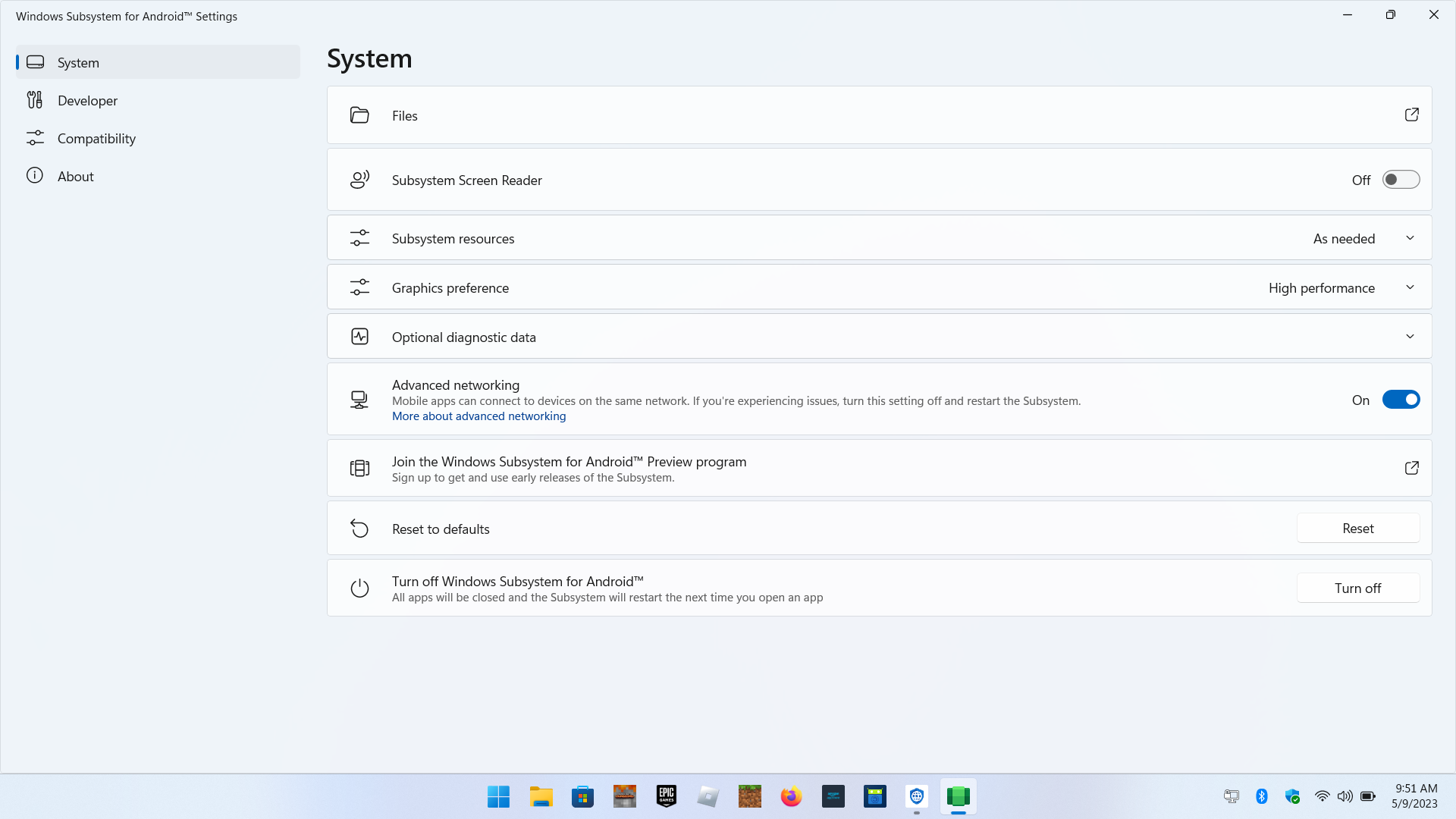This screenshot has height=819, width=1456.
Task: Open globe shield app in taskbar
Action: [917, 796]
